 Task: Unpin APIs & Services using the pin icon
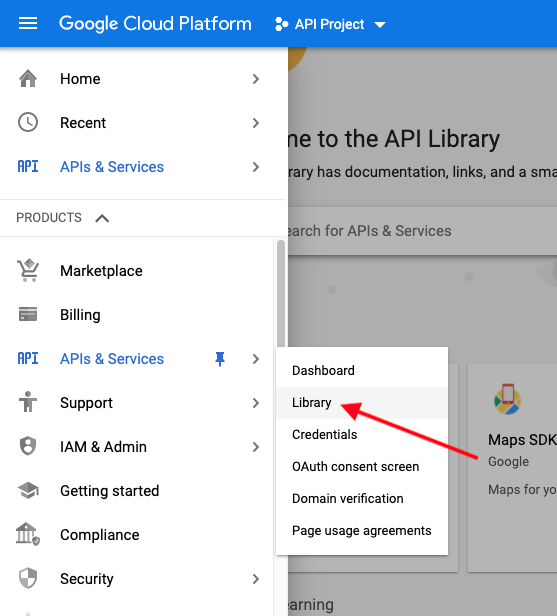coord(220,359)
